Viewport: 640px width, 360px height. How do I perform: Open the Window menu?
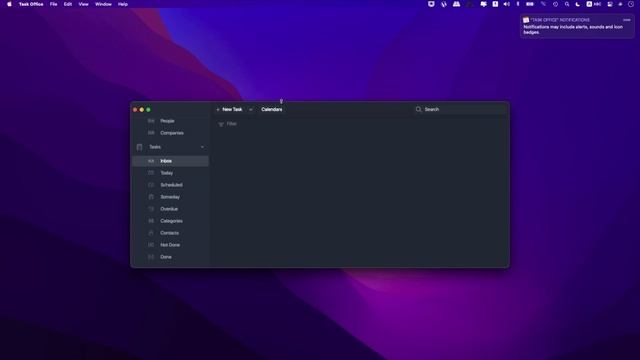103,4
